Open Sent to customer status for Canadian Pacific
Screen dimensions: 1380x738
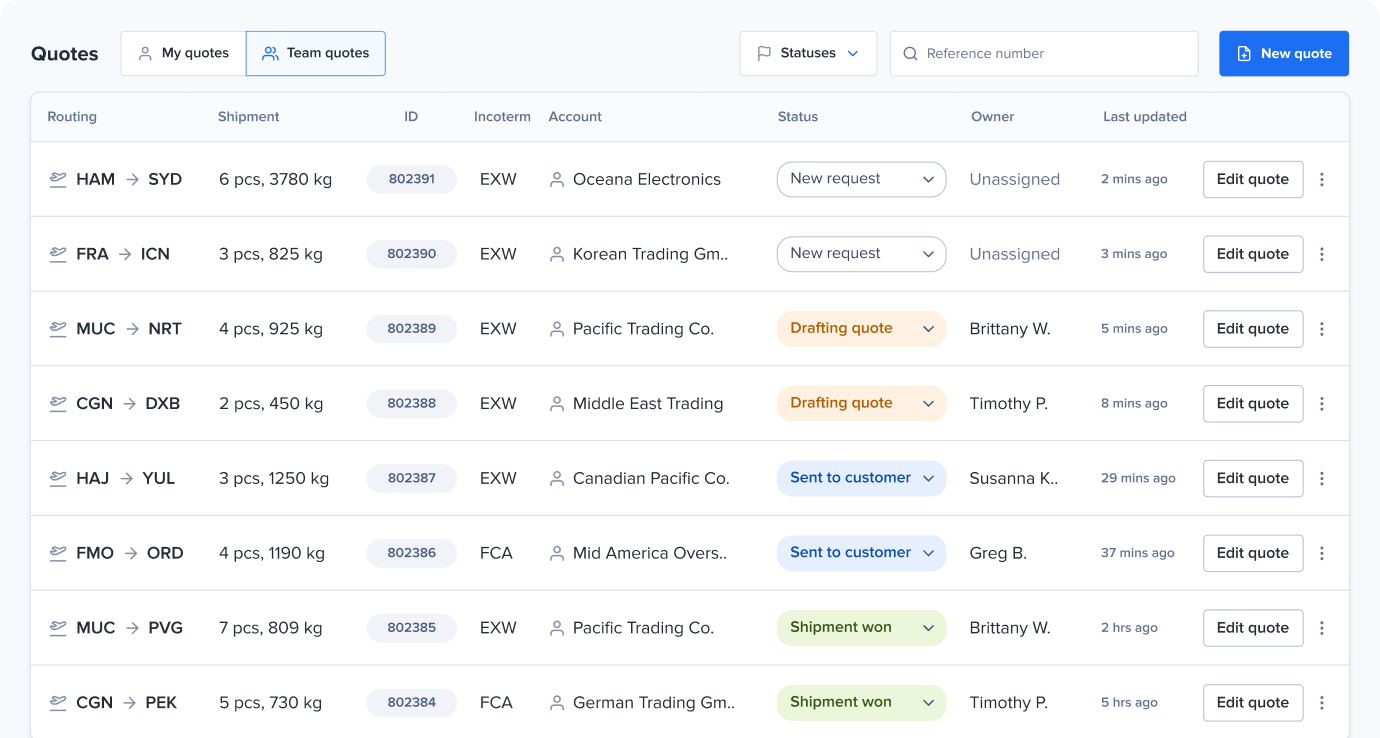861,478
